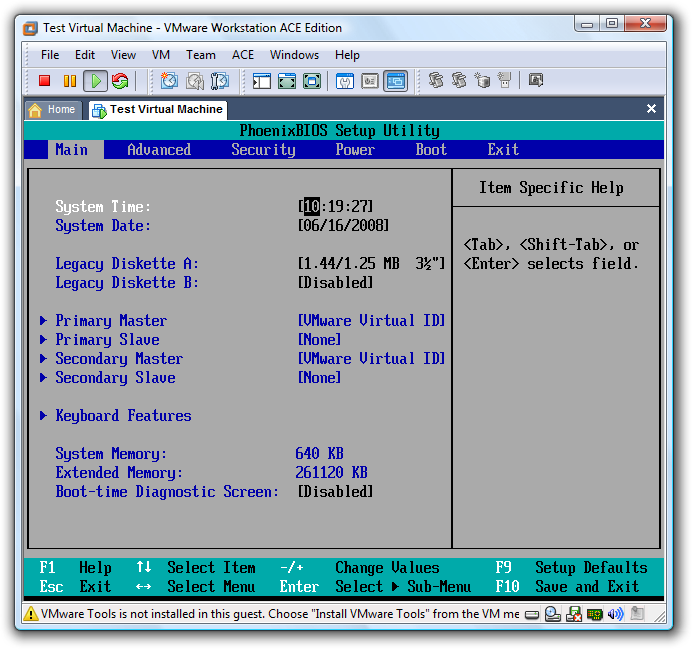This screenshot has height=649, width=692.
Task: Expand the Primary Master submenu arrow
Action: 43,320
